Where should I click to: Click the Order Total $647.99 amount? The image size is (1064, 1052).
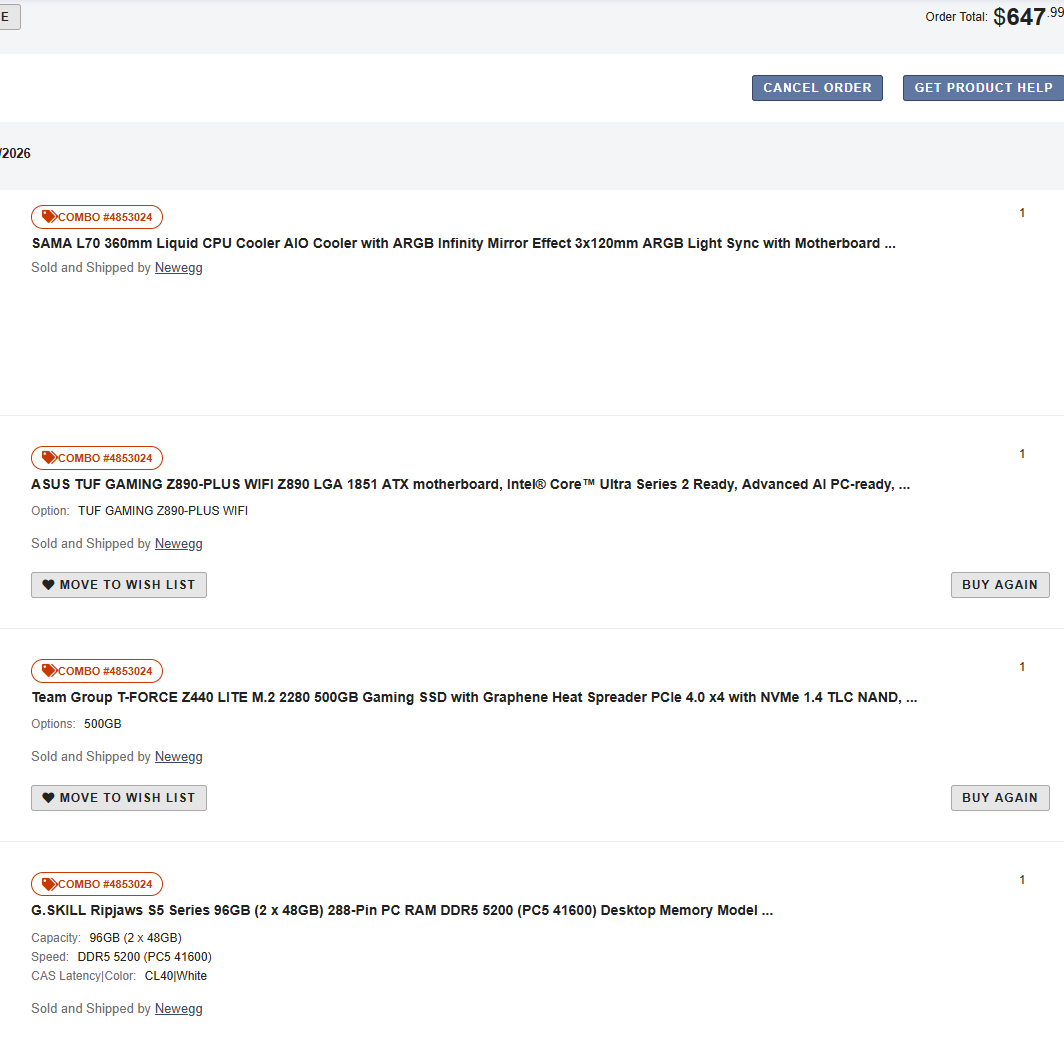(1028, 16)
